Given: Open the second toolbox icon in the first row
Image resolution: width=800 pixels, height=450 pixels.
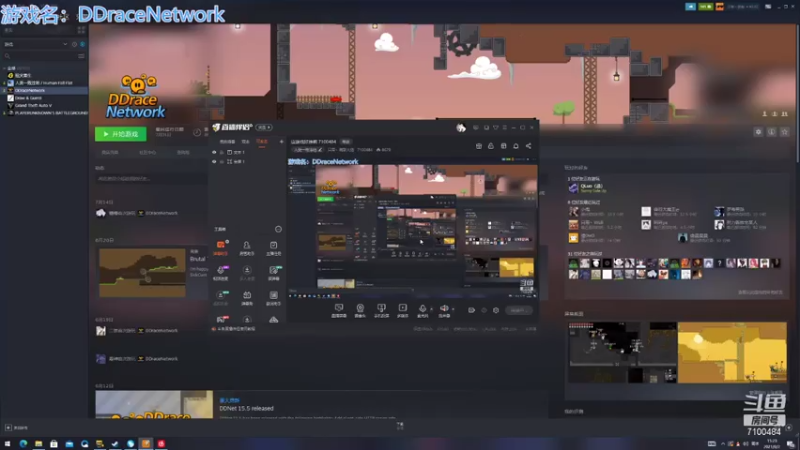Looking at the screenshot, I should point(247,247).
